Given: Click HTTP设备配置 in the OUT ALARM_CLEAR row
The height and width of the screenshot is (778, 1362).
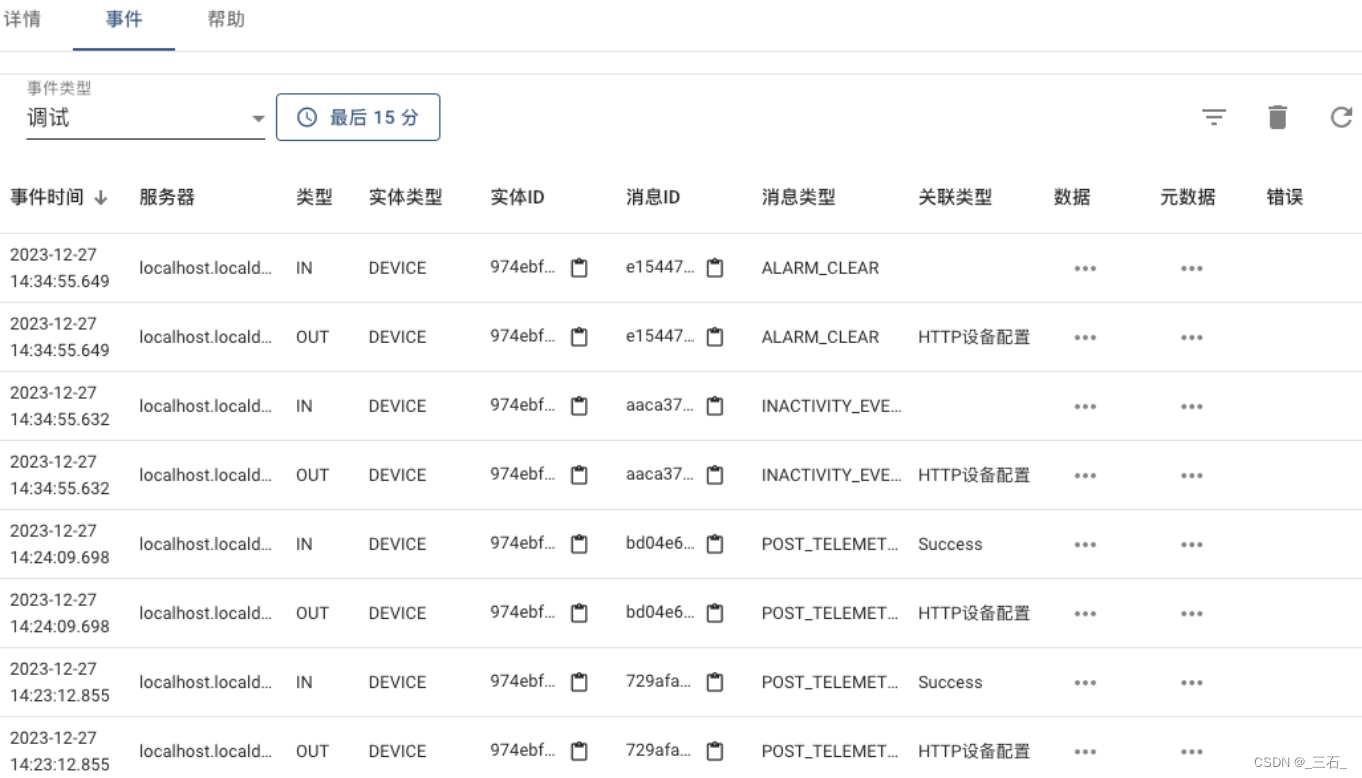Looking at the screenshot, I should (x=974, y=337).
